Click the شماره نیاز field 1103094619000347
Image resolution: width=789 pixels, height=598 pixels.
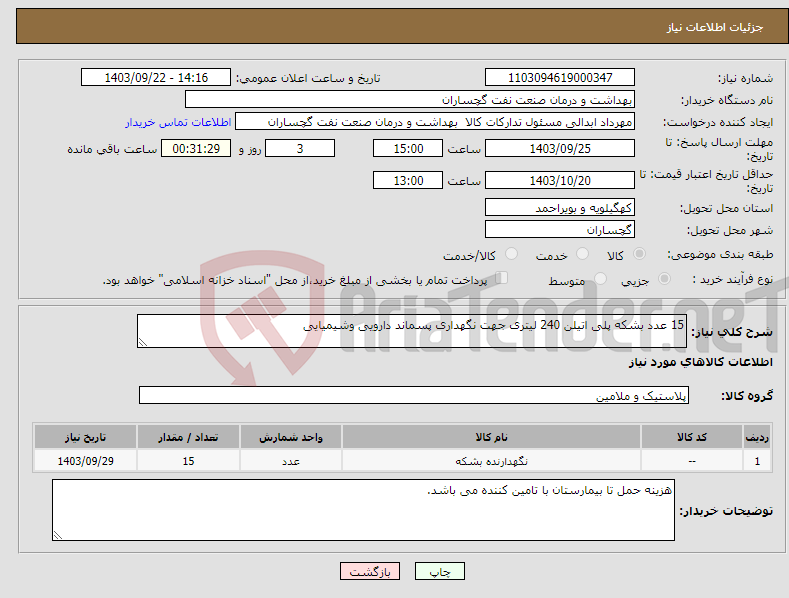tap(560, 78)
